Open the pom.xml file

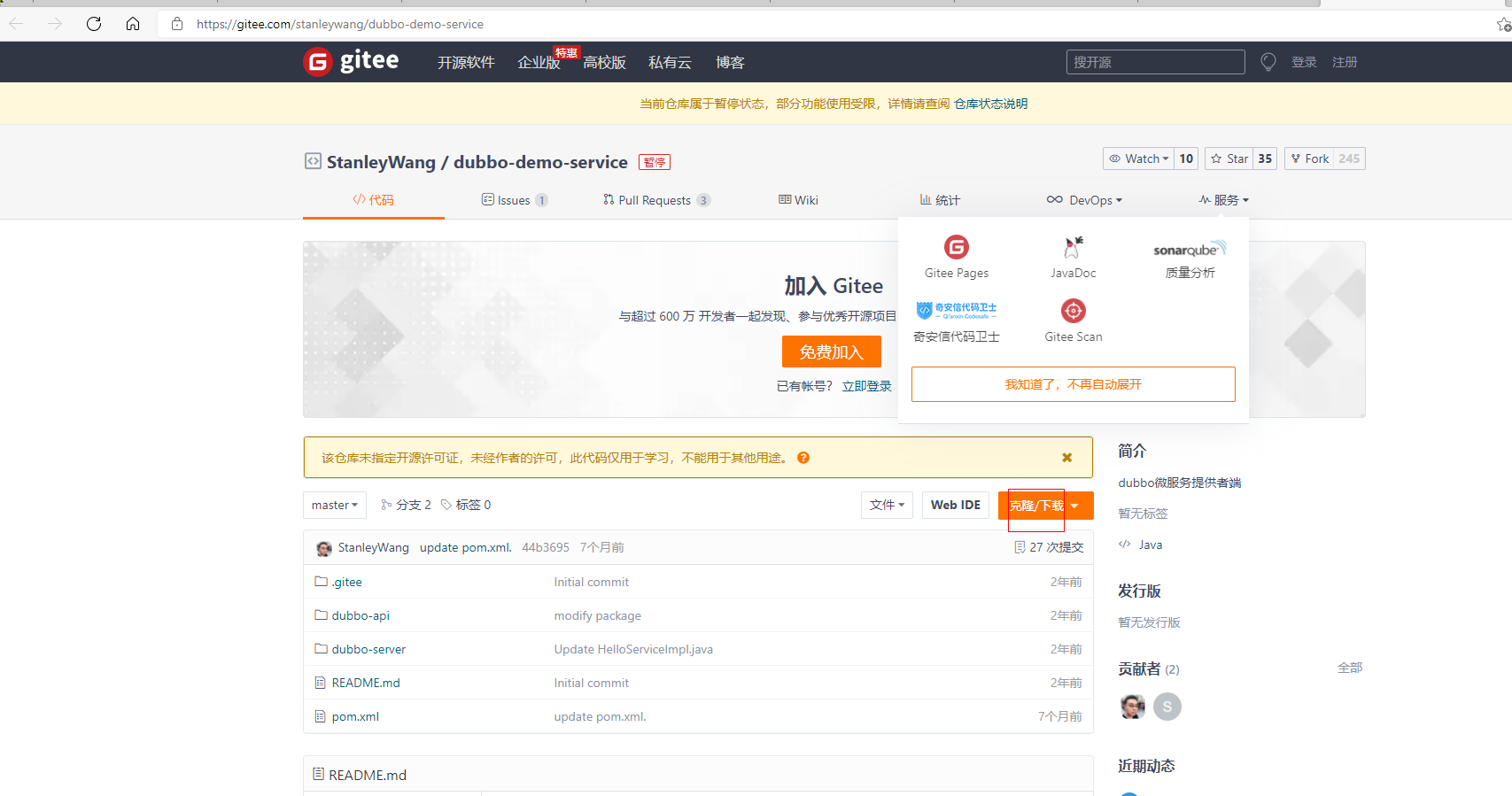[x=355, y=716]
